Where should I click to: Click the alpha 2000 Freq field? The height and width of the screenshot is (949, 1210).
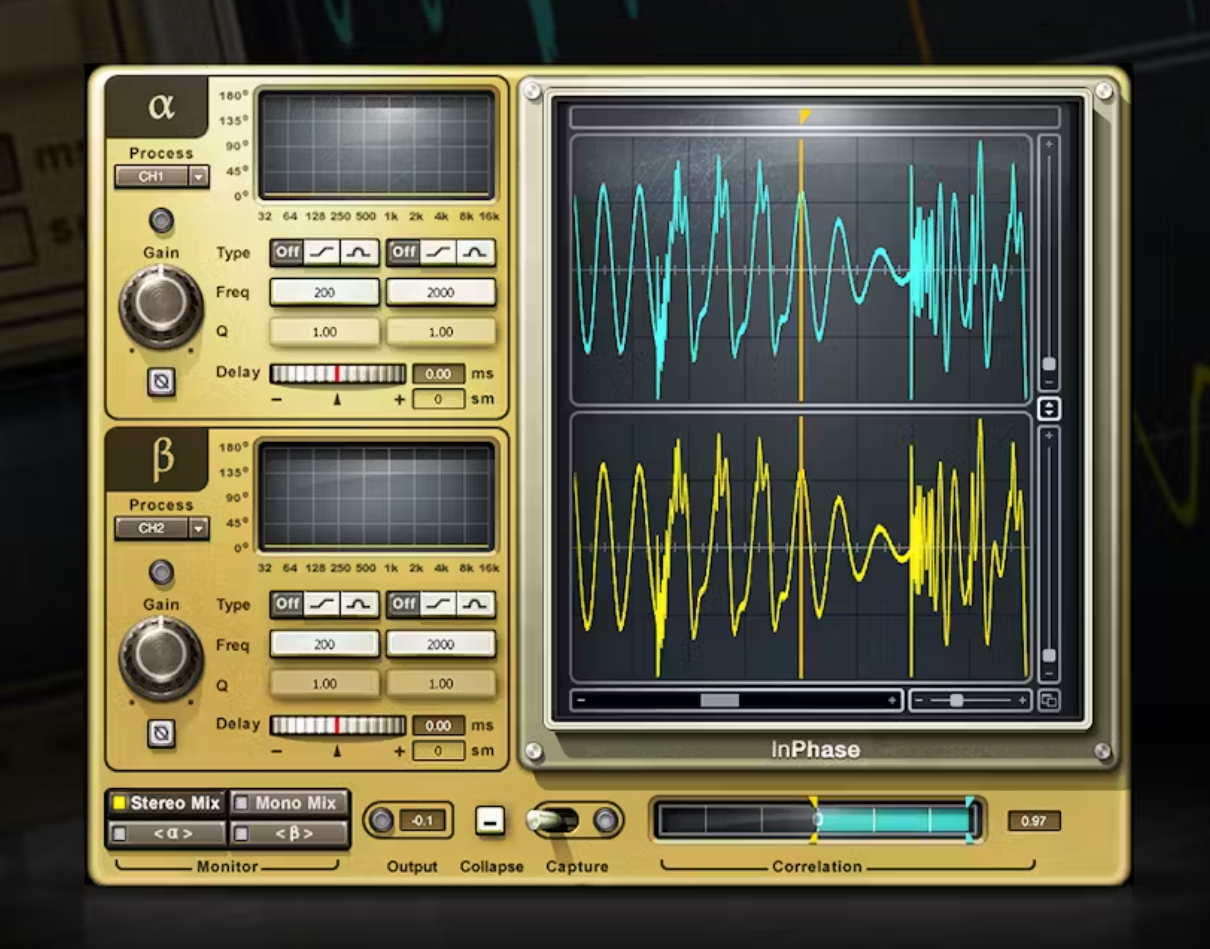(x=440, y=292)
